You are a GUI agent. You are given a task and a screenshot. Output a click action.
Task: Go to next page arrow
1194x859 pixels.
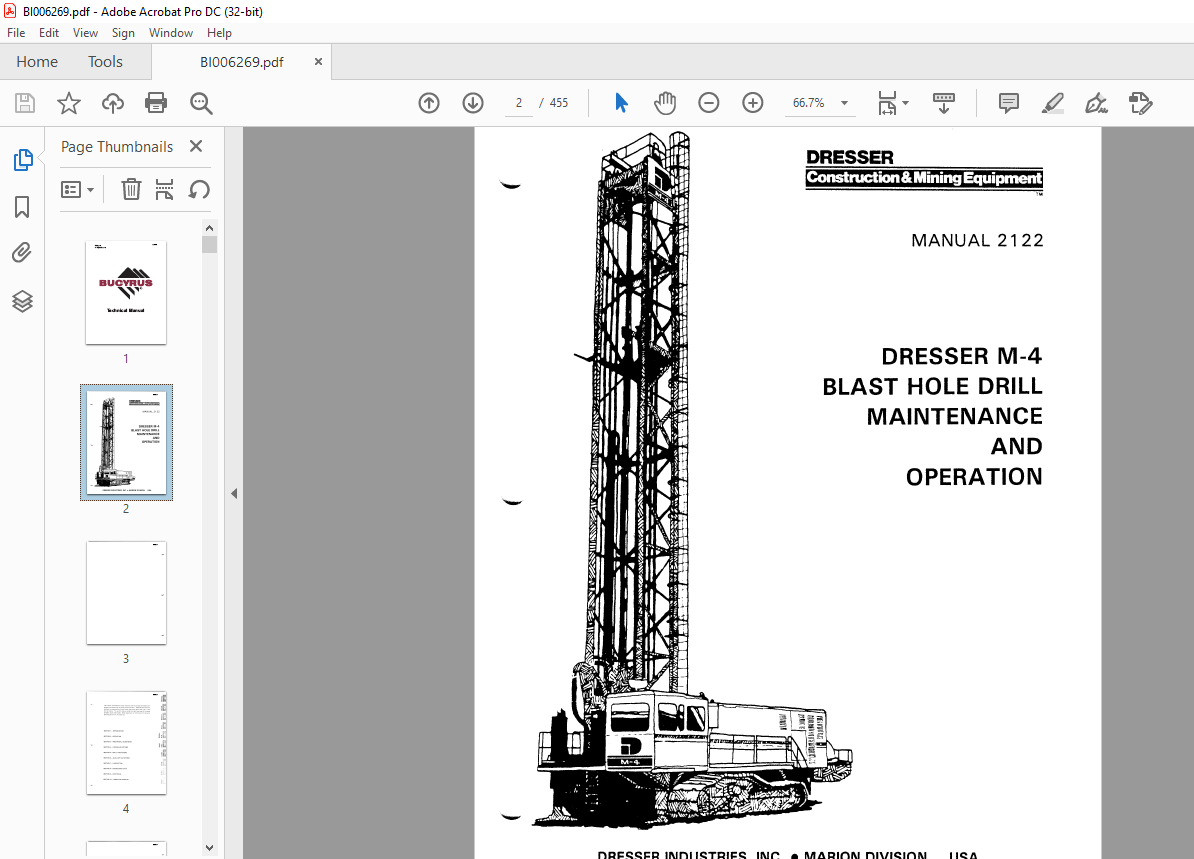tap(473, 103)
